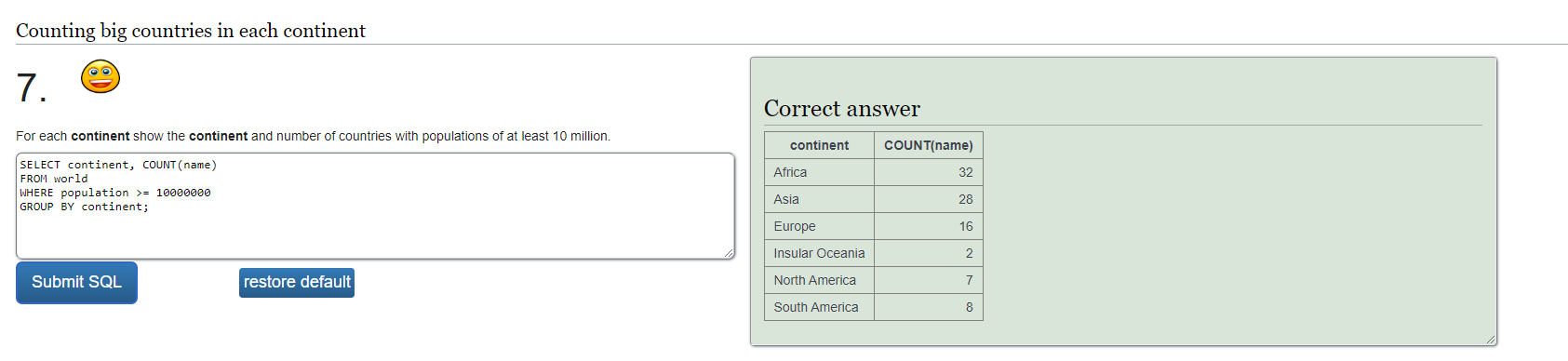Image resolution: width=1568 pixels, height=361 pixels.
Task: Click the answer panel resize handle
Action: [x=1491, y=340]
